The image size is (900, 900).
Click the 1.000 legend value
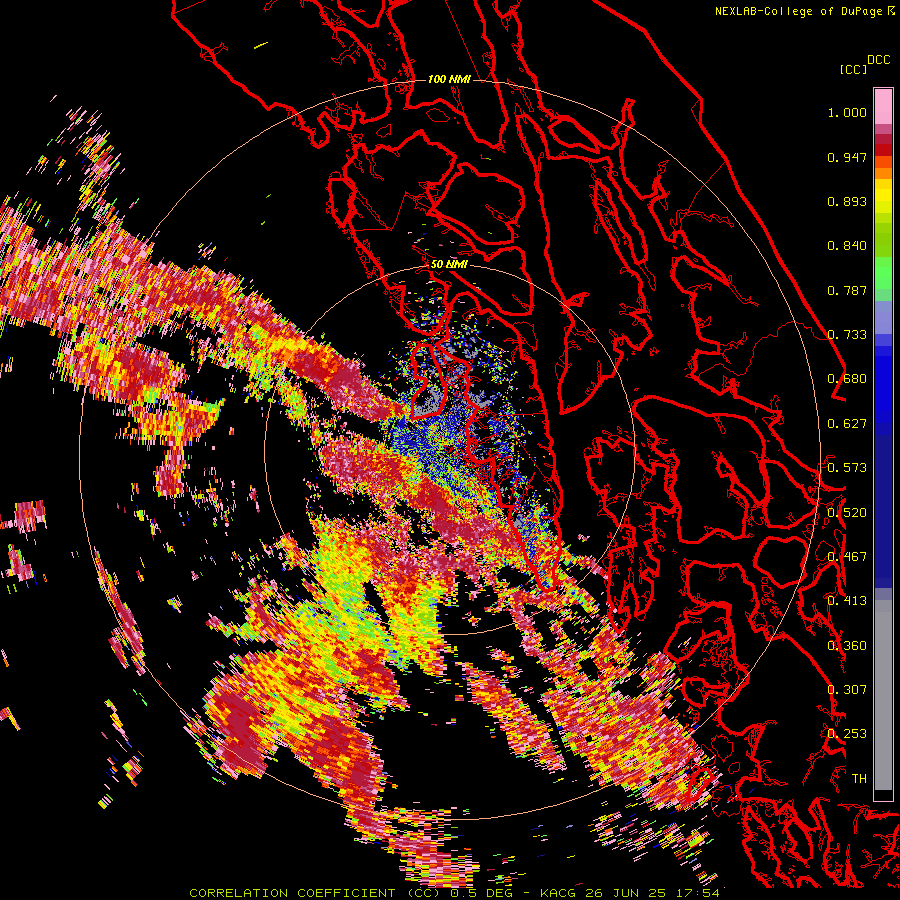(847, 112)
